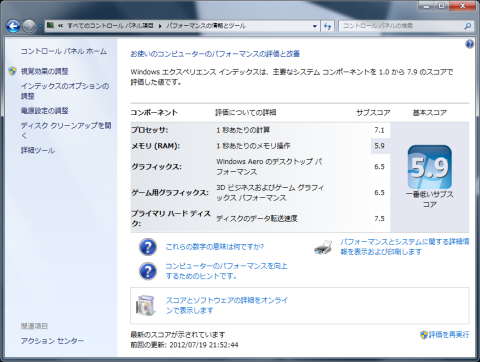Screen dimensions: 480x362
Task: Click the 評価についての詳細 column header
Action: coord(246,113)
